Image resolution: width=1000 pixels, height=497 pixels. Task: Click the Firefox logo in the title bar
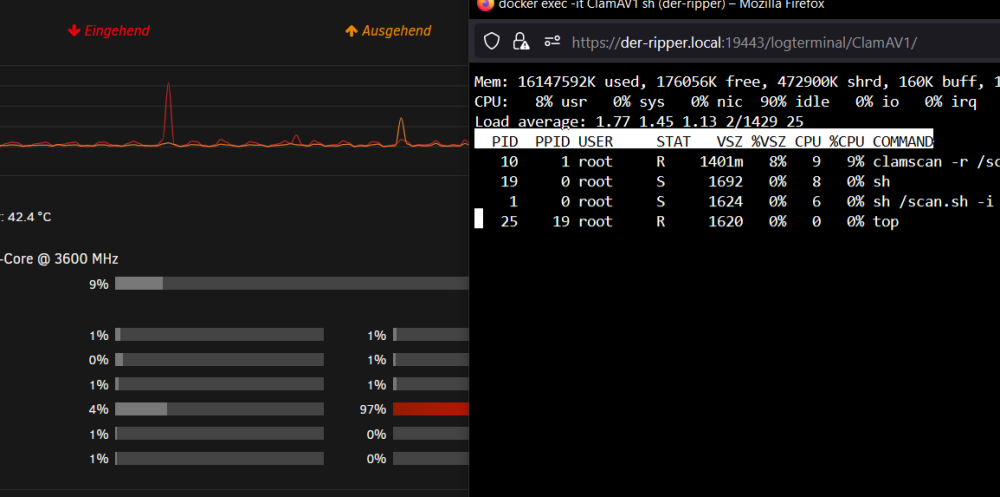coord(485,4)
